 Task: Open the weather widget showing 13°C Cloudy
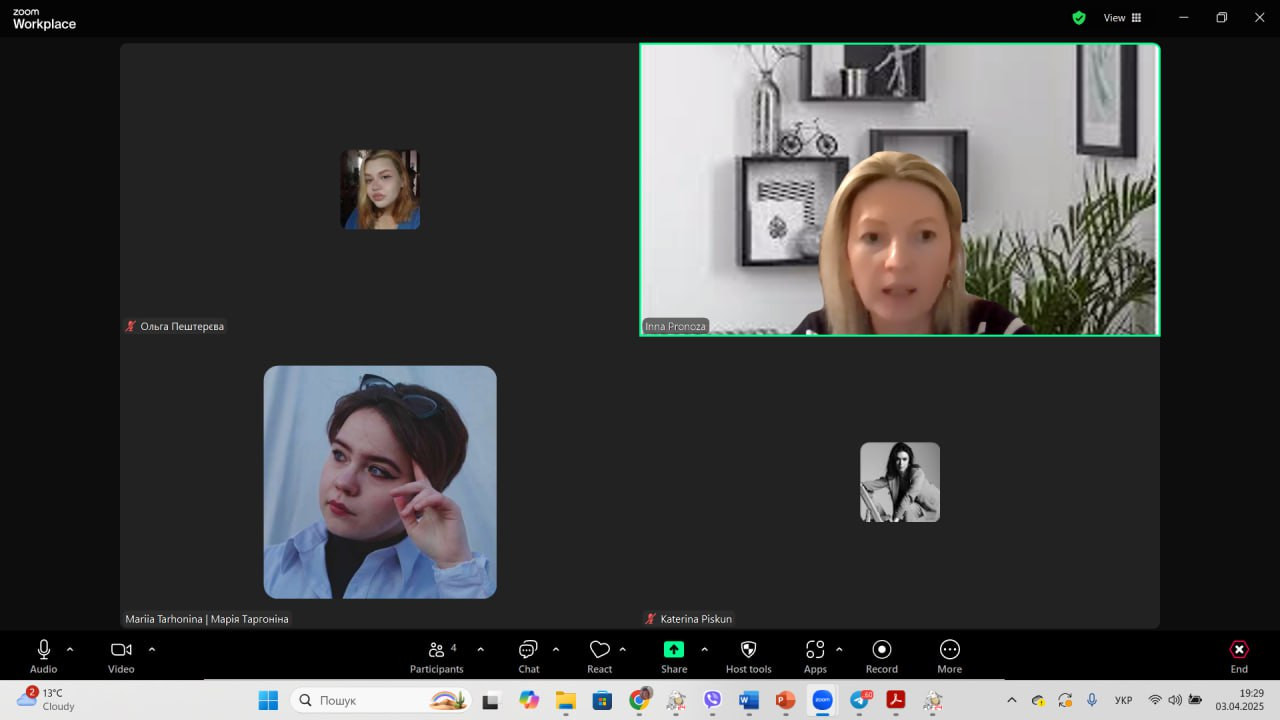tap(46, 699)
